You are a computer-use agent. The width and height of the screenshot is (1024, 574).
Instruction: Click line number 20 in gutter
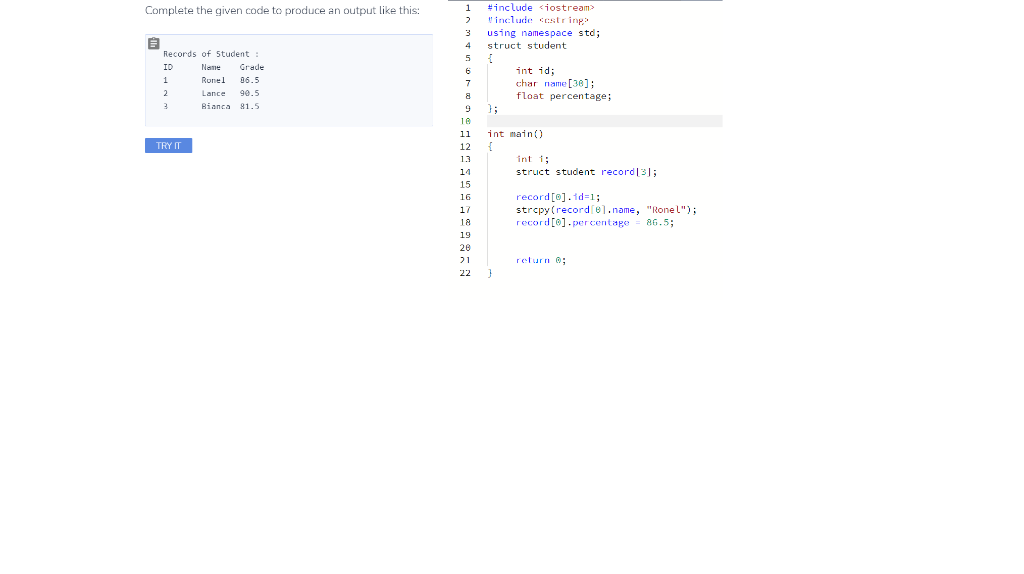[x=465, y=247]
